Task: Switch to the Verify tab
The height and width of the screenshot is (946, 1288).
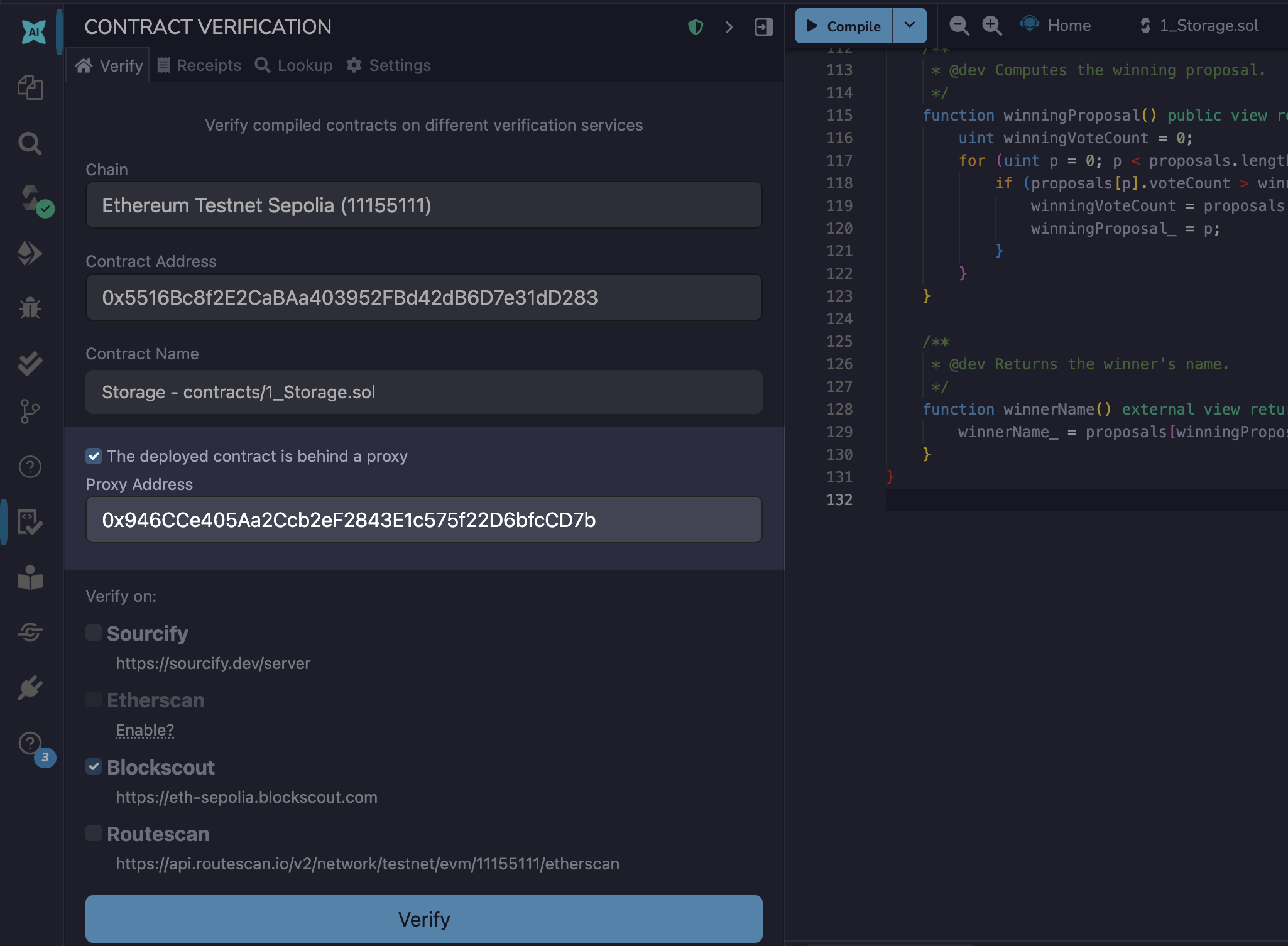Action: (x=109, y=65)
